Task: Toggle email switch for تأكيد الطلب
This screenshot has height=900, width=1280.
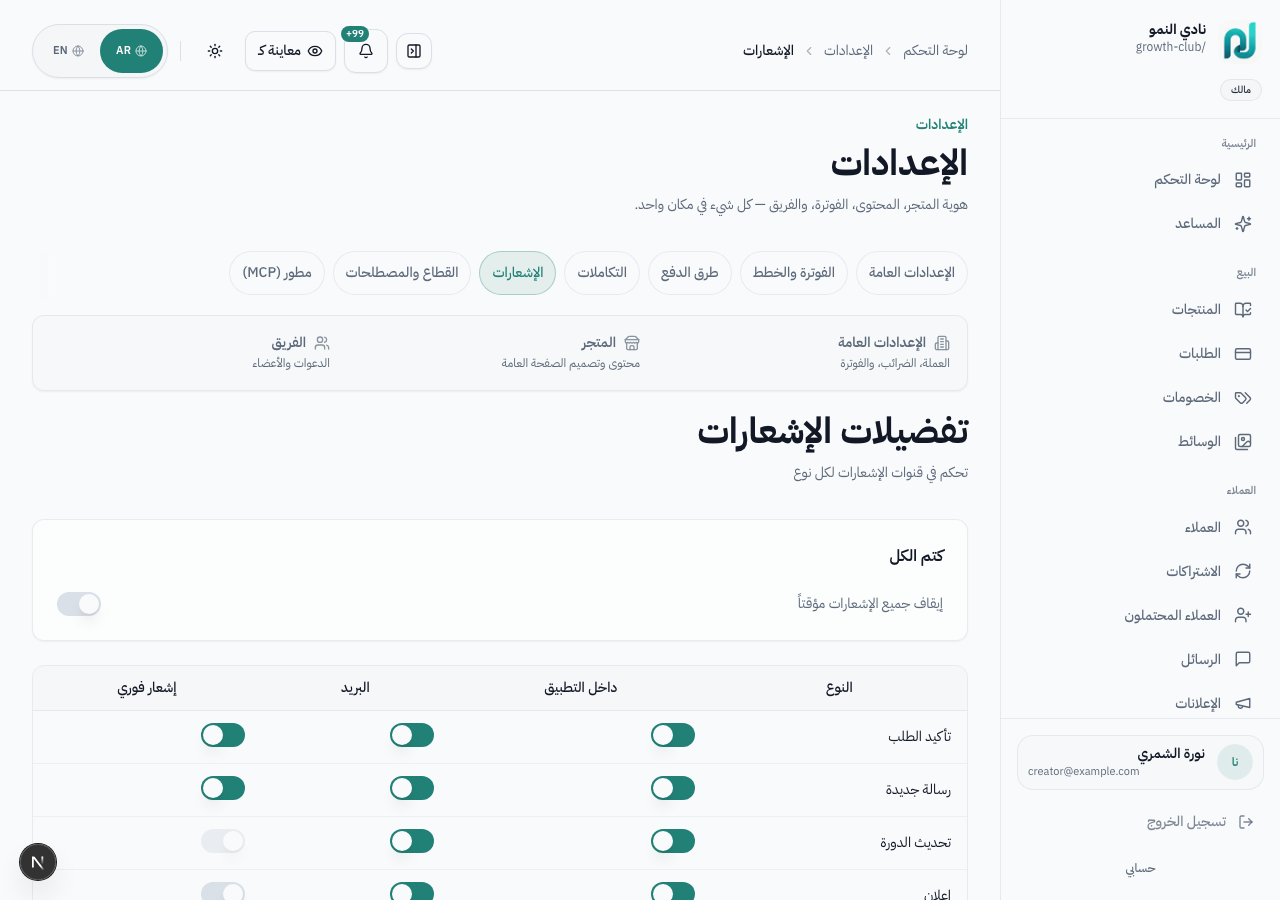Action: click(x=412, y=736)
